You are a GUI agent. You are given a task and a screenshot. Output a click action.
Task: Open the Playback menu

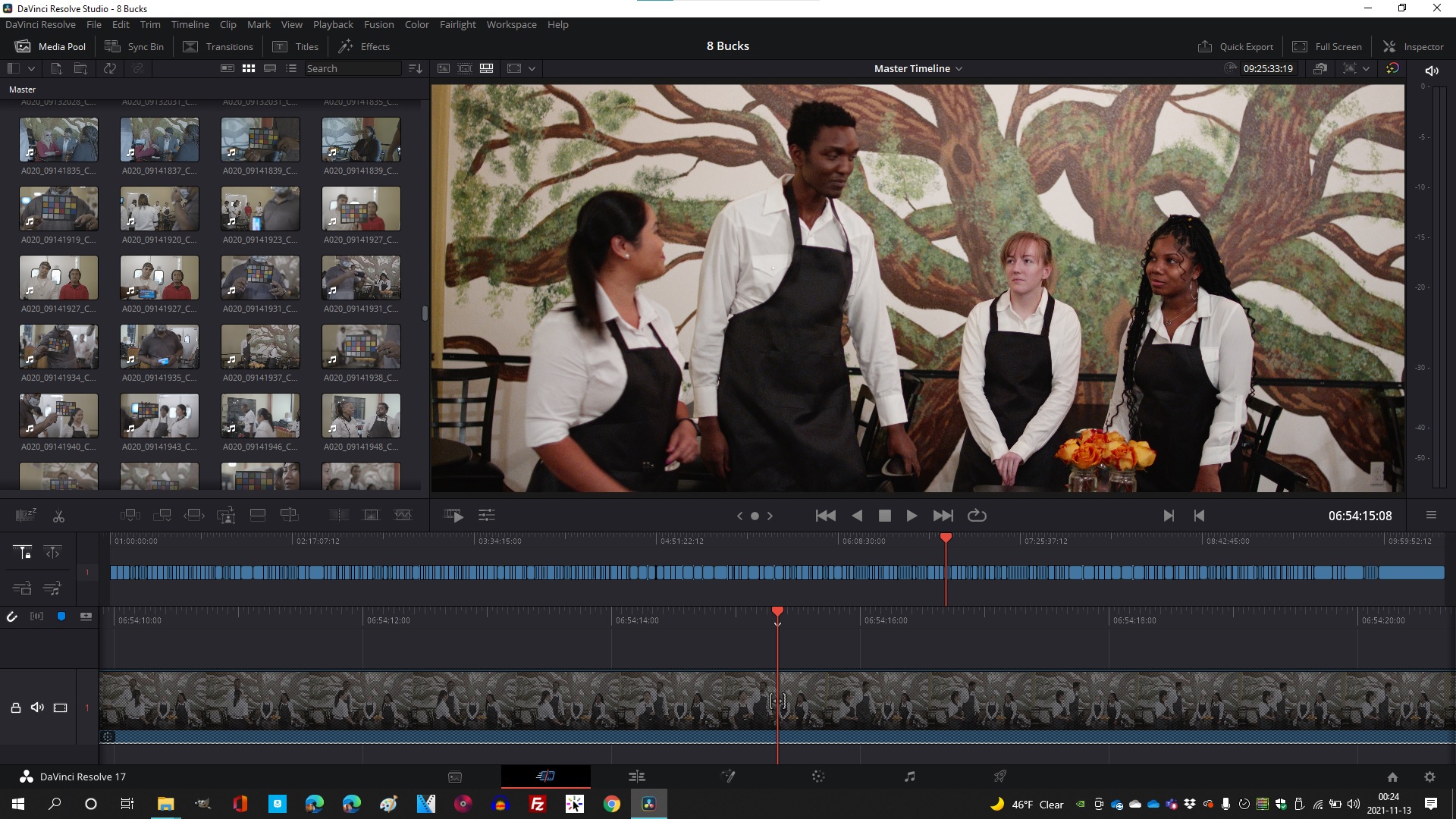pos(333,24)
